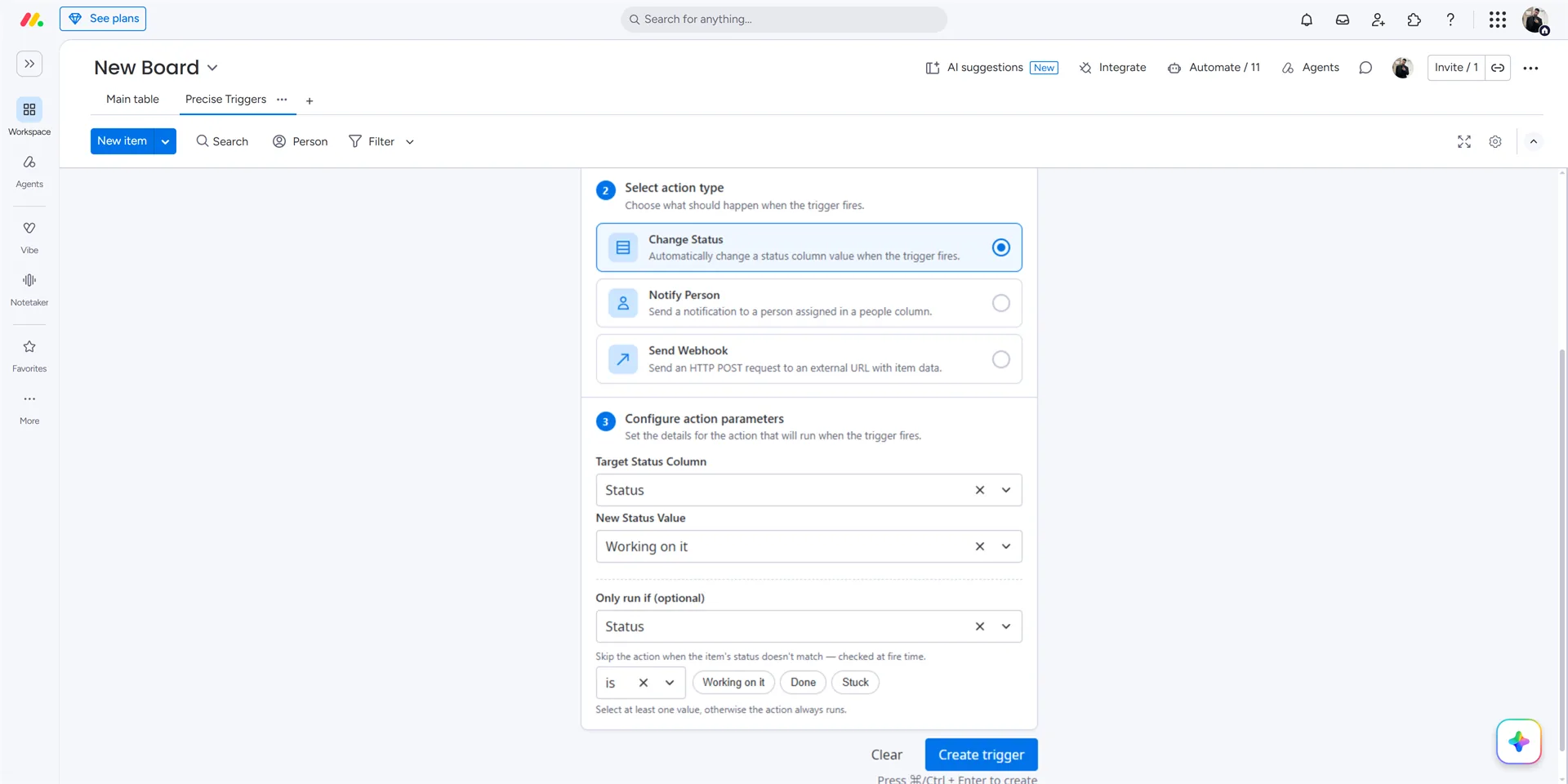Image resolution: width=1568 pixels, height=784 pixels.
Task: Clear the New Status Value selection
Action: tap(980, 546)
